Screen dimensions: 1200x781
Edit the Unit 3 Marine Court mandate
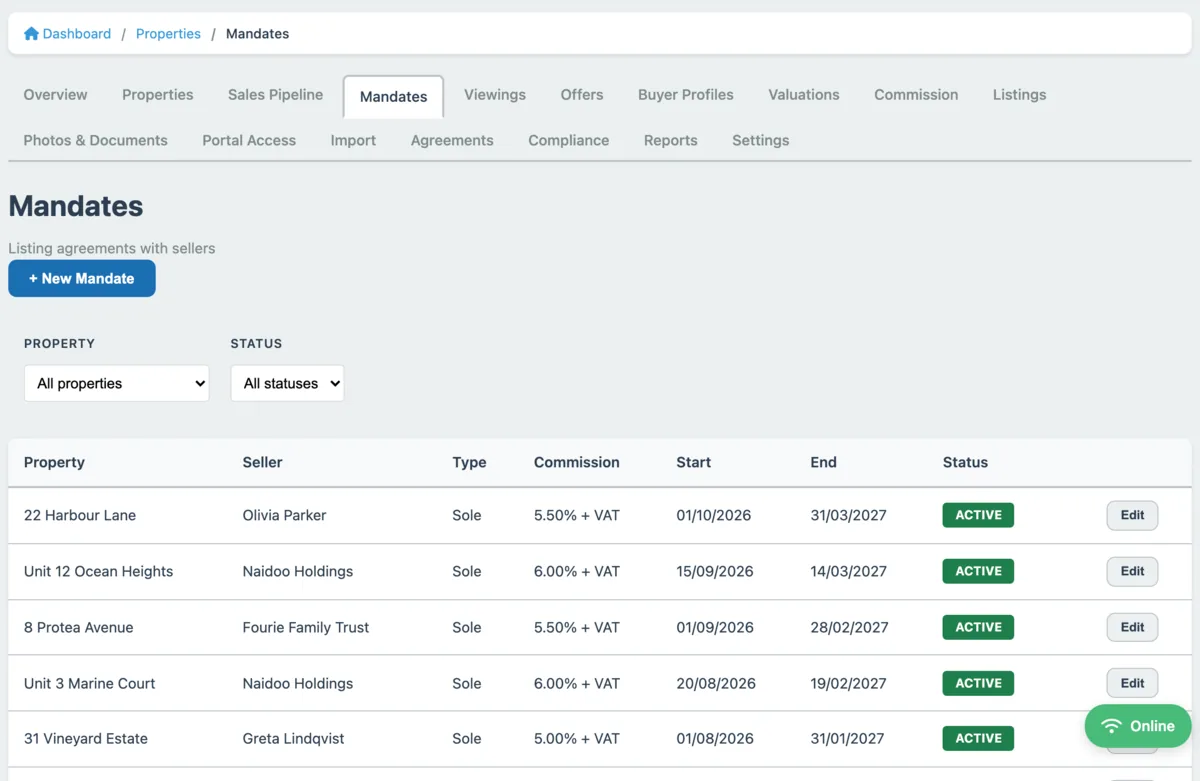[x=1132, y=684]
